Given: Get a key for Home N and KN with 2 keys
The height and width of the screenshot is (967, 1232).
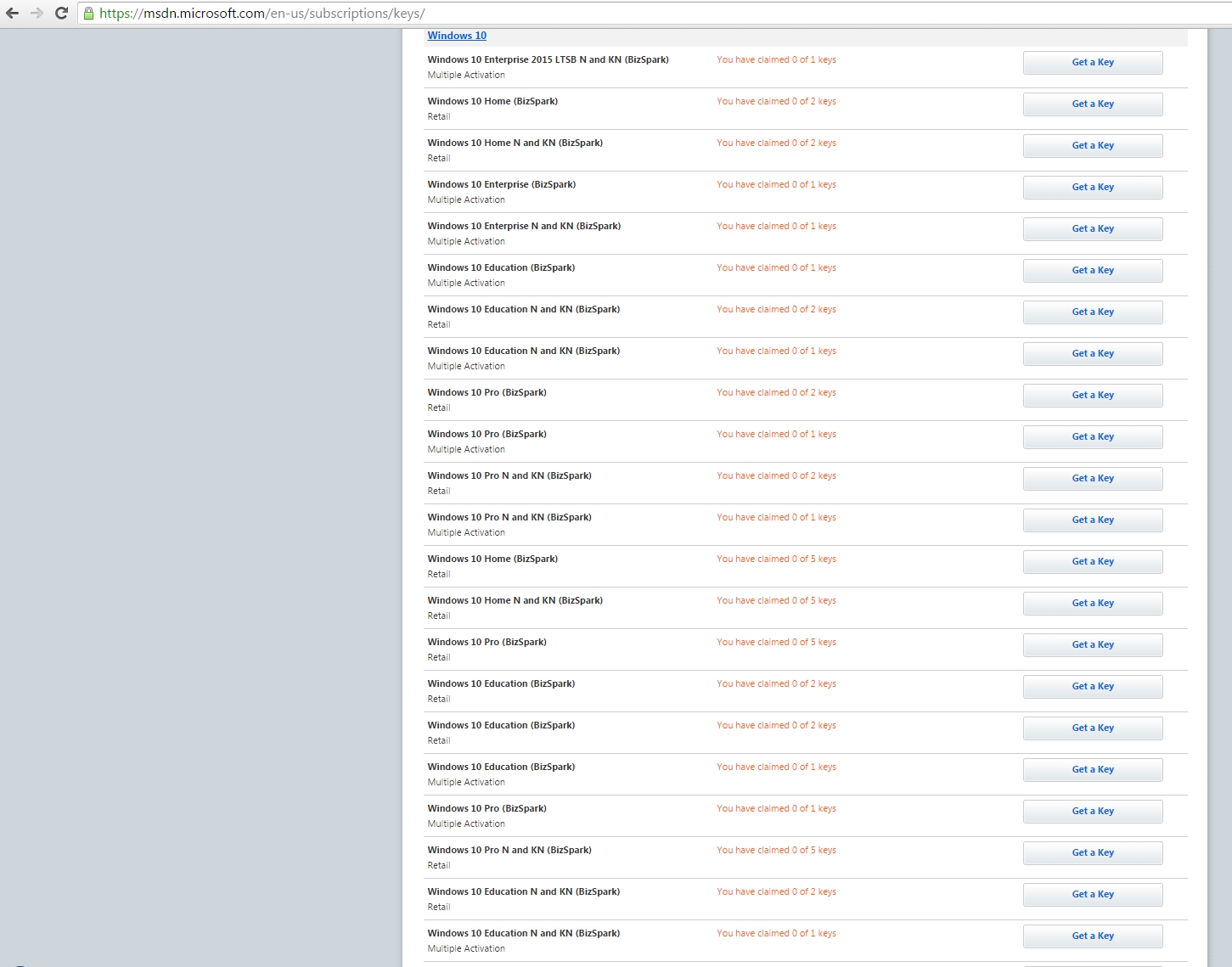Looking at the screenshot, I should pos(1093,145).
